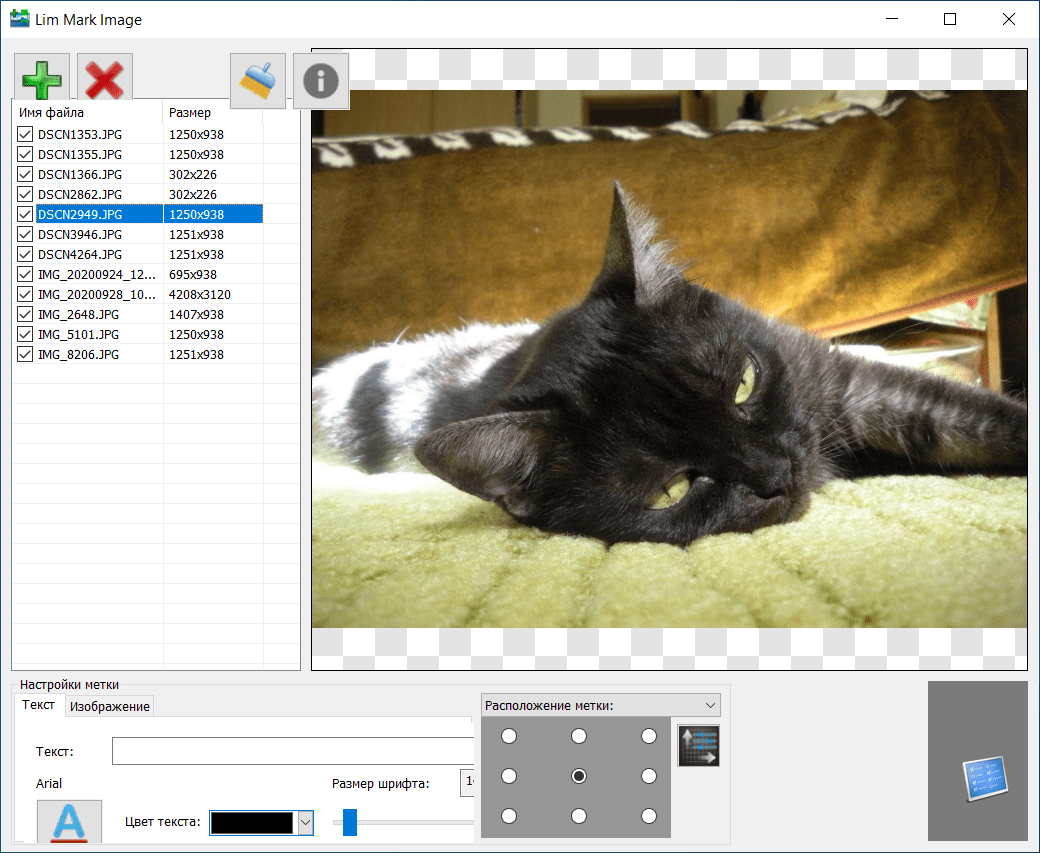The height and width of the screenshot is (853, 1040).
Task: Uncheck the IMG_2648.JPG checkbox
Action: pyautogui.click(x=25, y=314)
